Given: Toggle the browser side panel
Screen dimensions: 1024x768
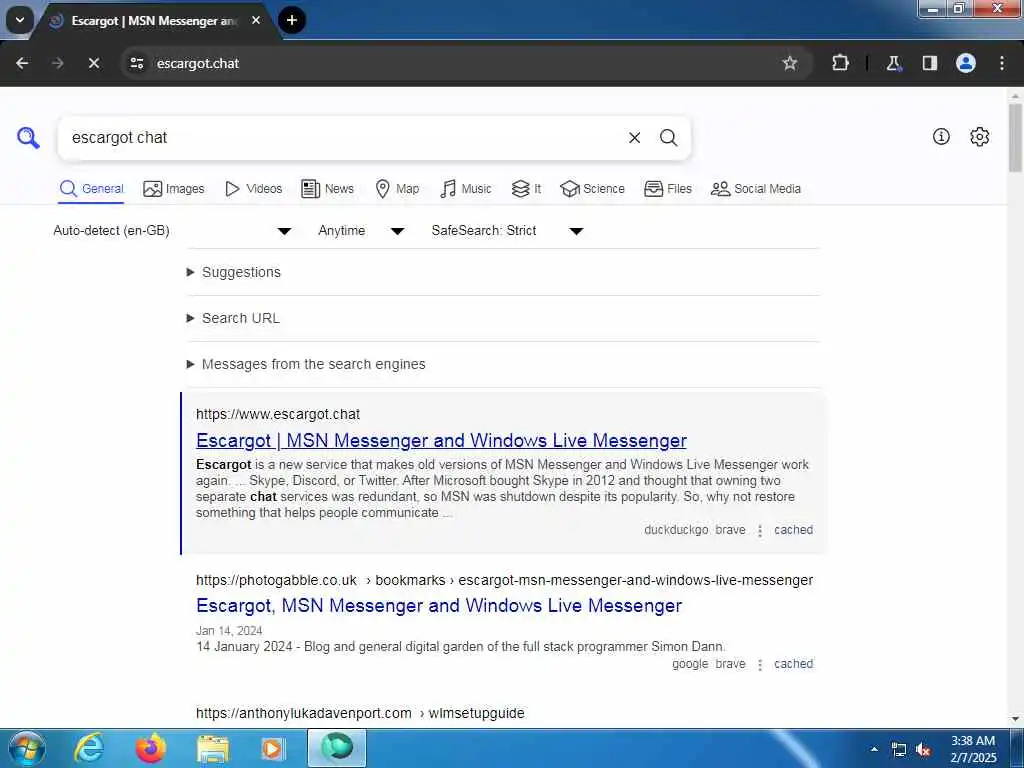Looking at the screenshot, I should (x=929, y=63).
